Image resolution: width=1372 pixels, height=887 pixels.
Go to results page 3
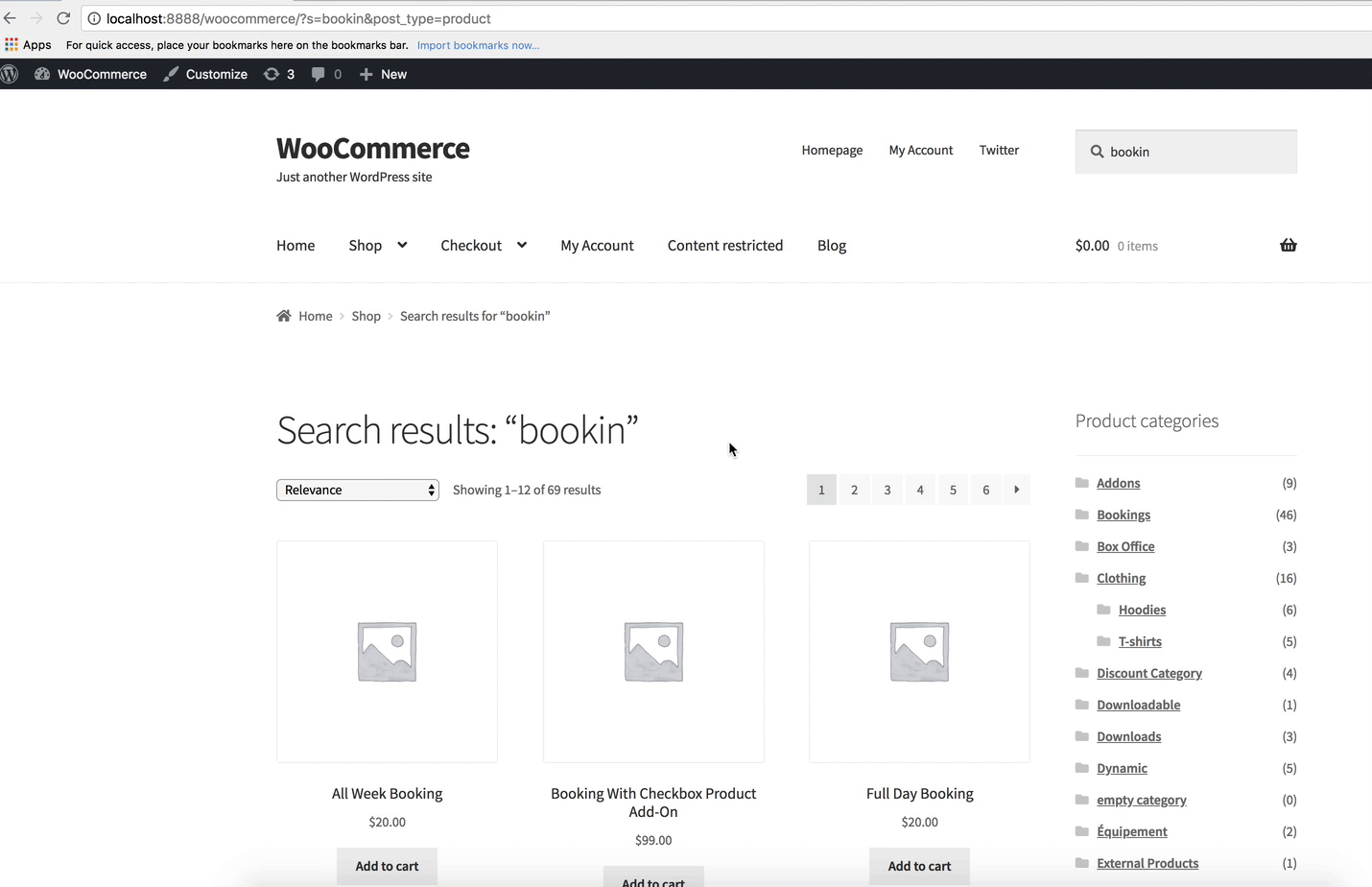click(x=887, y=490)
